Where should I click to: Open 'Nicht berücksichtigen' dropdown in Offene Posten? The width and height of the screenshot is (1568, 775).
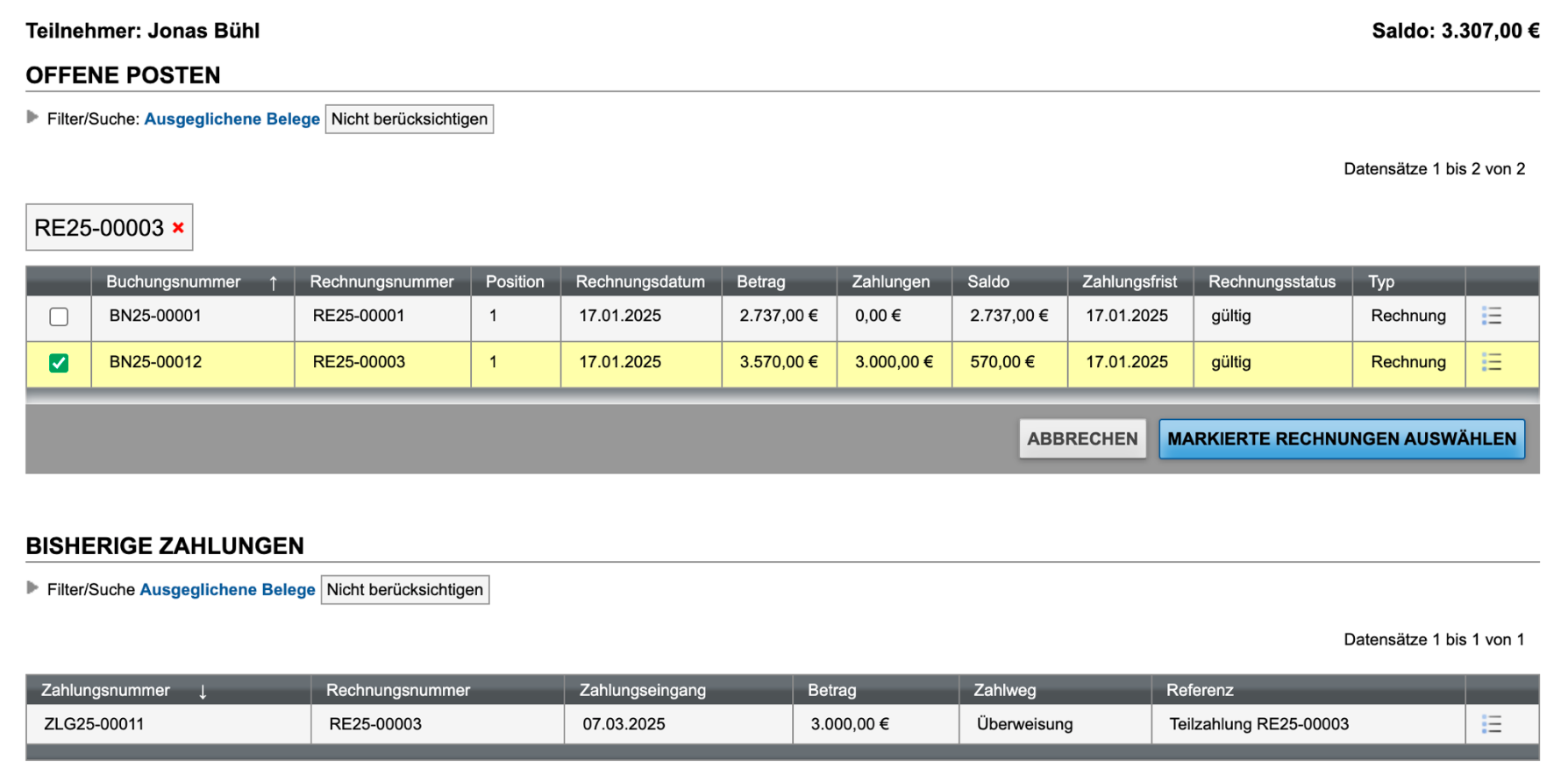[409, 119]
